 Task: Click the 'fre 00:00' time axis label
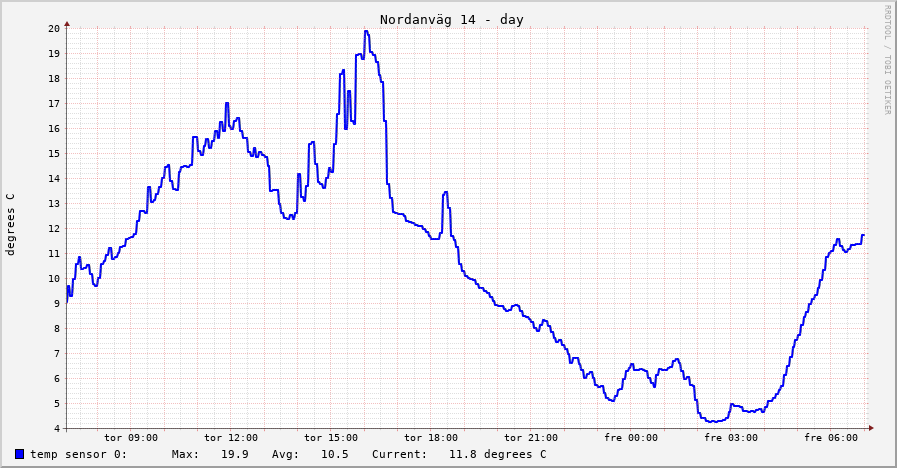pos(631,438)
